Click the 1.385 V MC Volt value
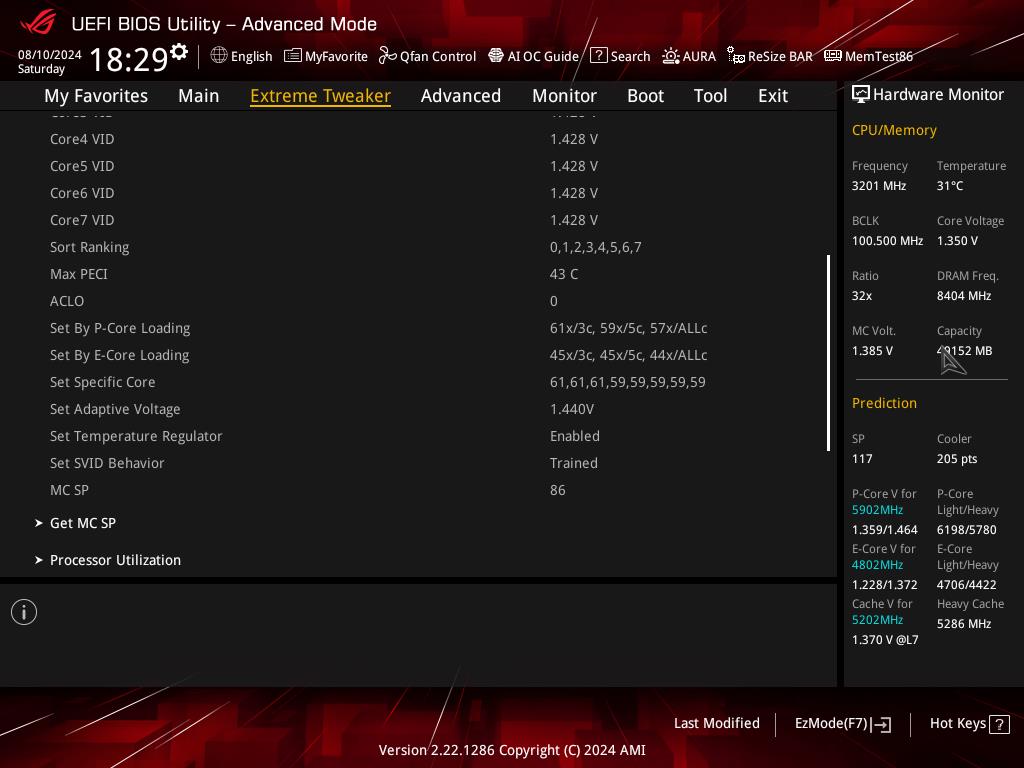The height and width of the screenshot is (768, 1024). click(x=872, y=351)
